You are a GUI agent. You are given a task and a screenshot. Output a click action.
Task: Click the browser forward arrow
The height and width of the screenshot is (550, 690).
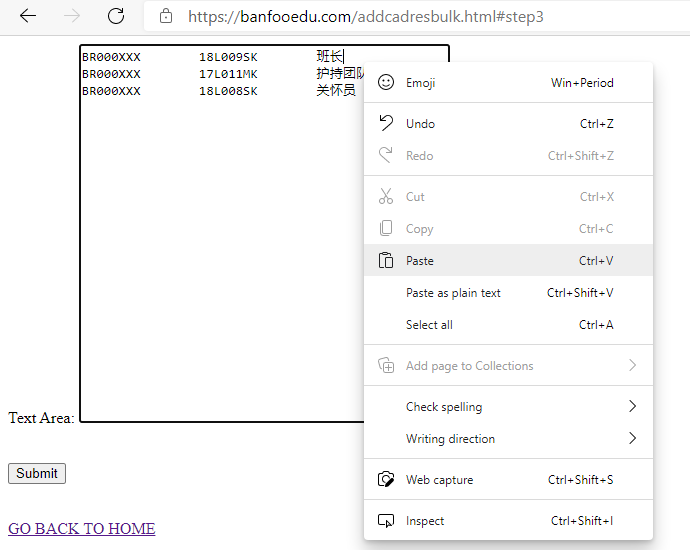72,16
